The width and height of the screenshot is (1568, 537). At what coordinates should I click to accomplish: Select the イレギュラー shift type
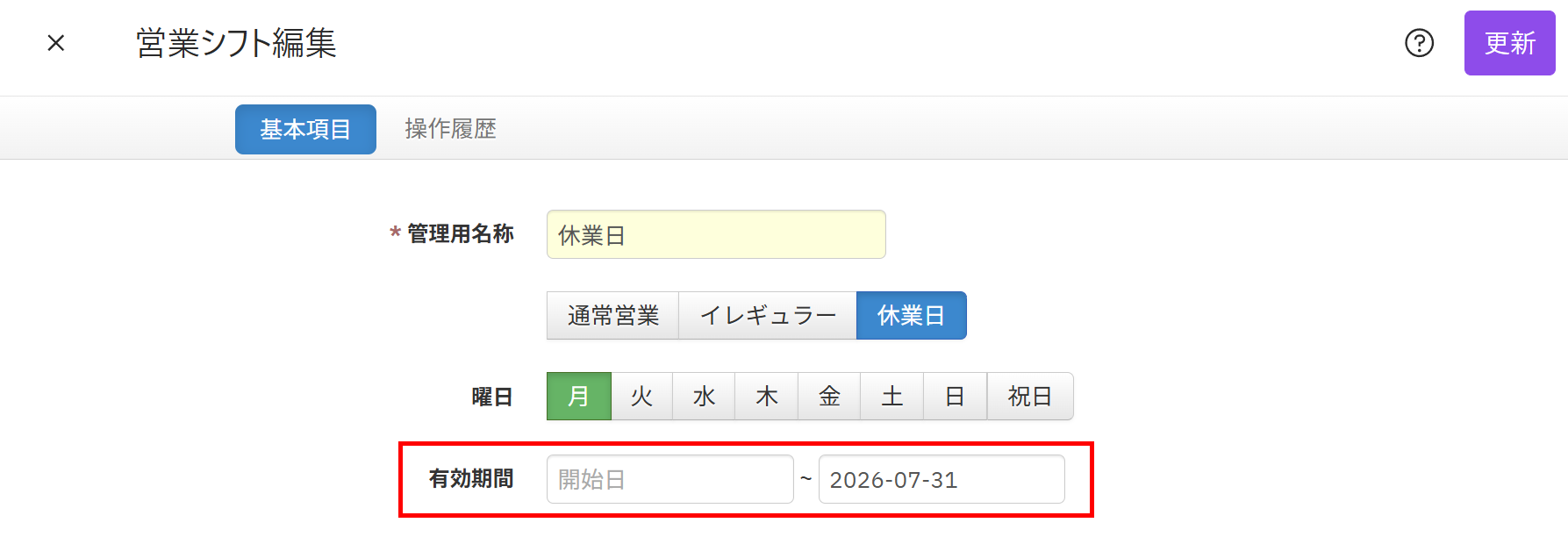[x=768, y=315]
